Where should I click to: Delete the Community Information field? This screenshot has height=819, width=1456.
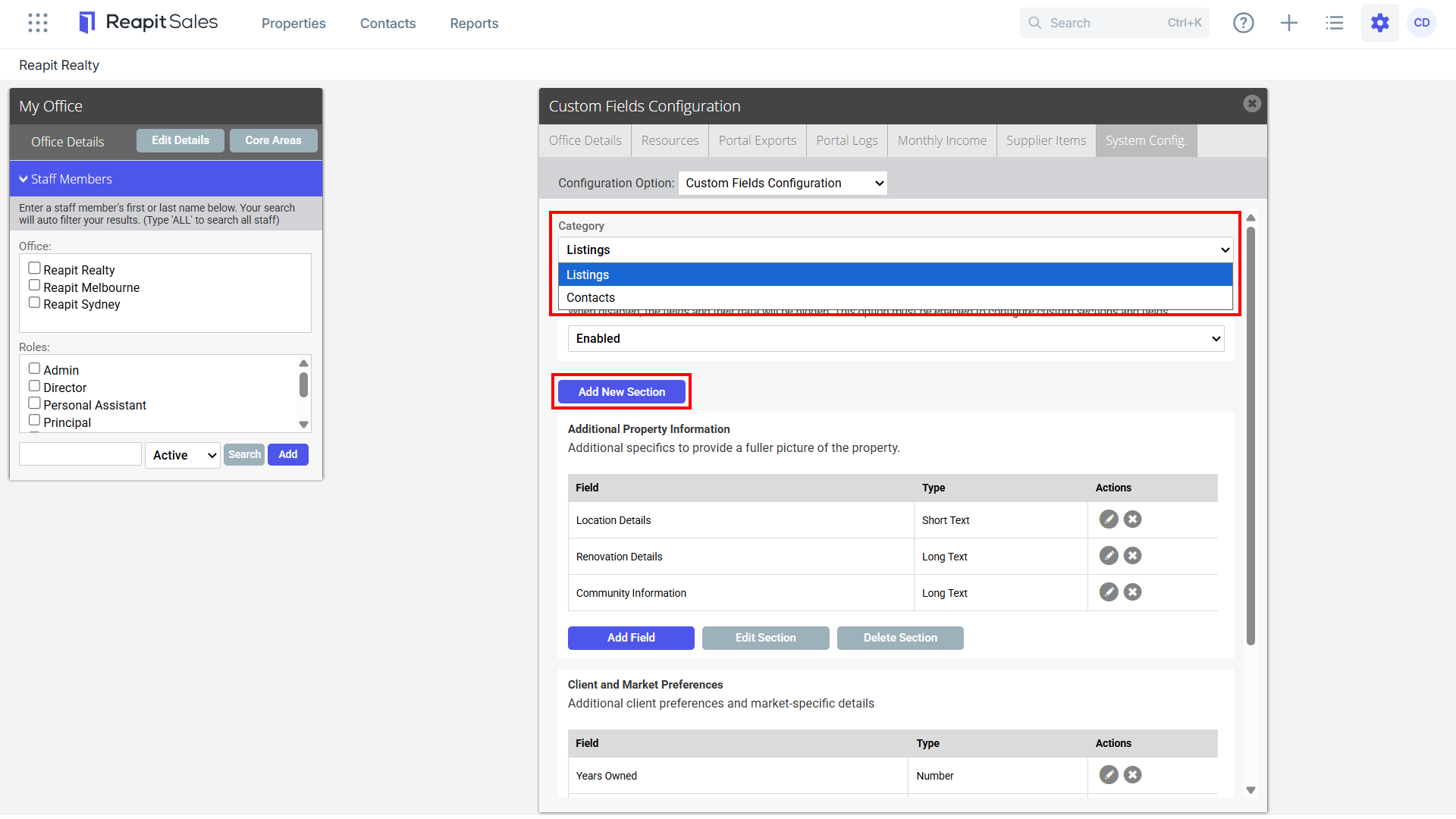pyautogui.click(x=1132, y=592)
